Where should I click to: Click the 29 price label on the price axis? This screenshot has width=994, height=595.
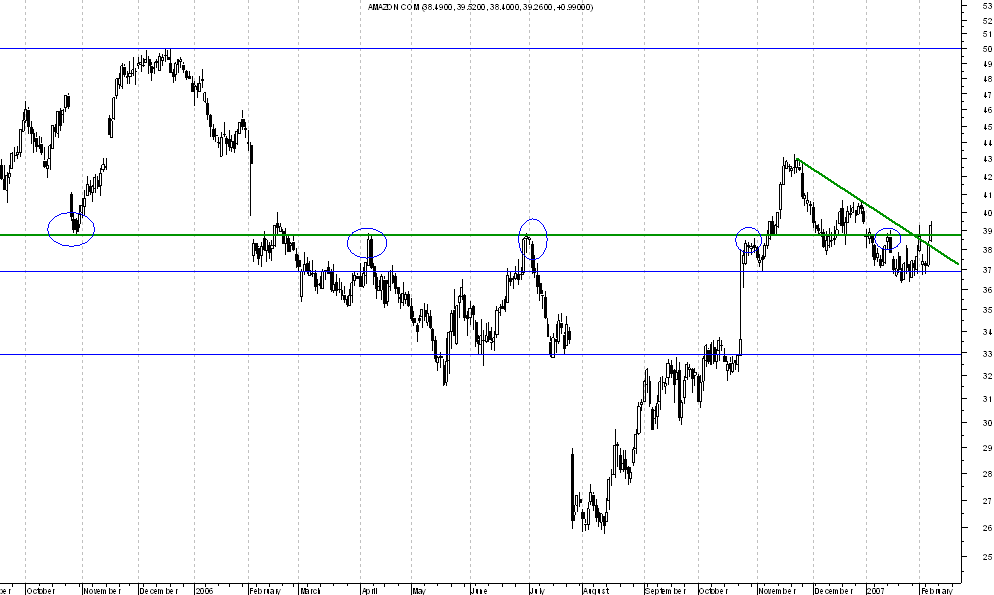pos(987,447)
